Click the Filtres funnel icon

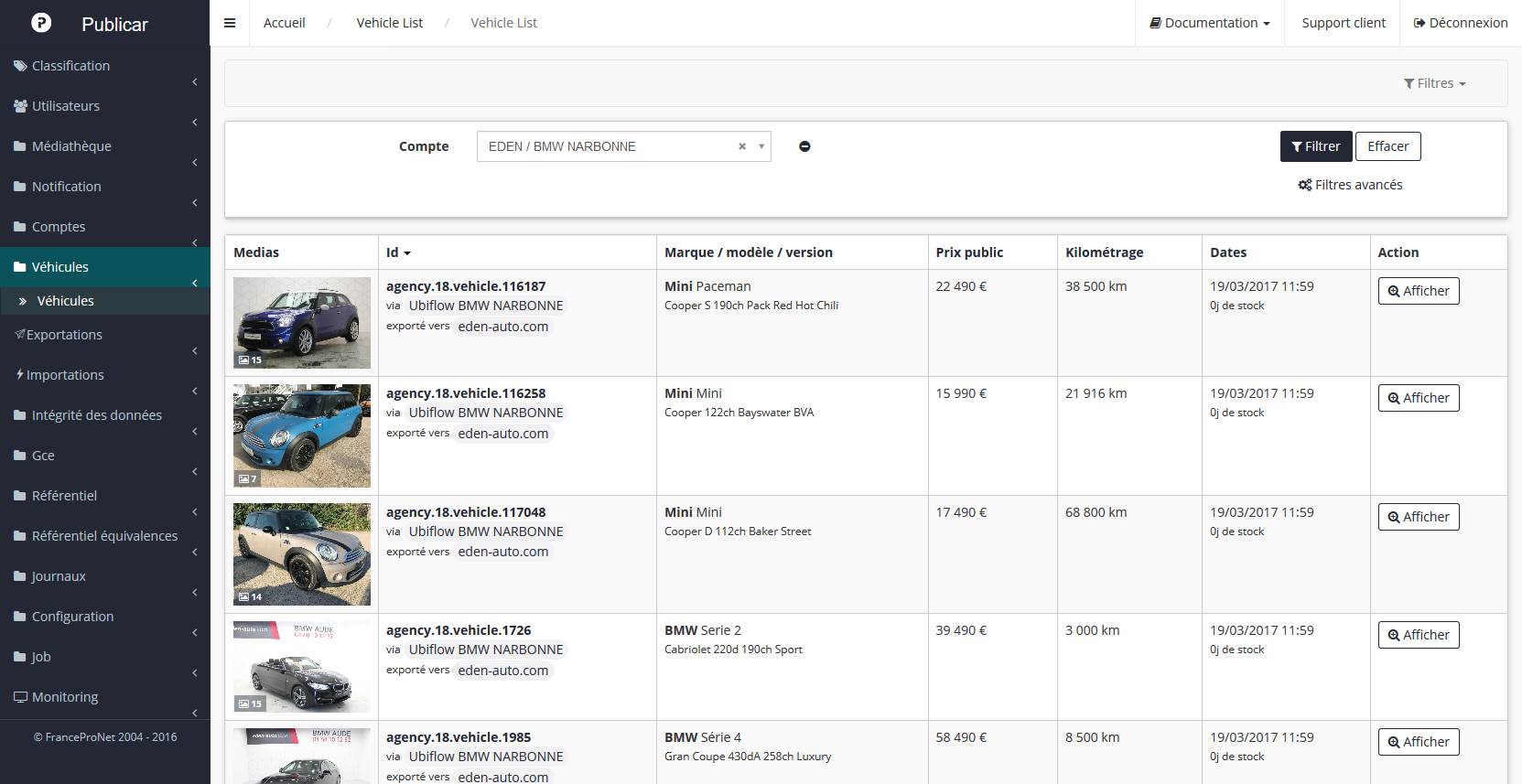tap(1409, 83)
